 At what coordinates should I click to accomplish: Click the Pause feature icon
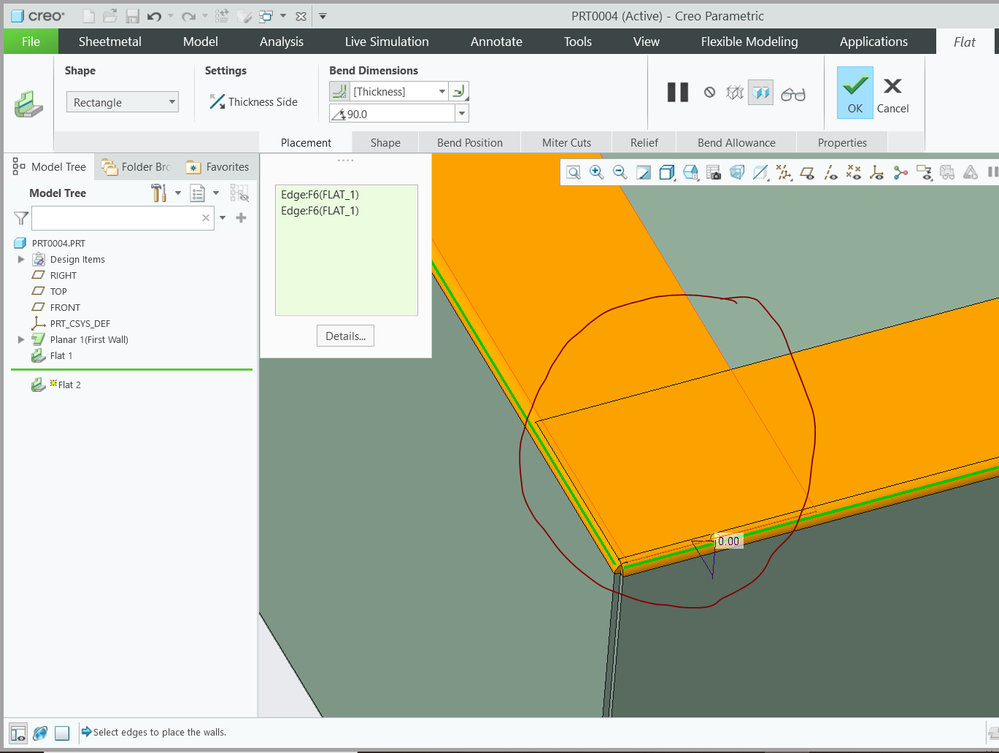(x=678, y=92)
